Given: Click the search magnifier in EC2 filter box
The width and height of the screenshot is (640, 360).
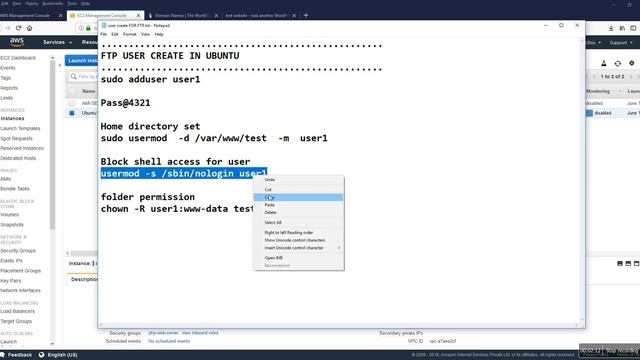Looking at the screenshot, I should pos(73,76).
